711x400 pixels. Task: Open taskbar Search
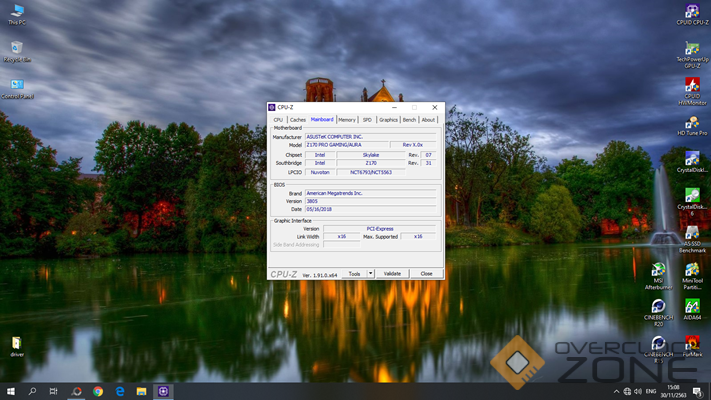(x=32, y=391)
